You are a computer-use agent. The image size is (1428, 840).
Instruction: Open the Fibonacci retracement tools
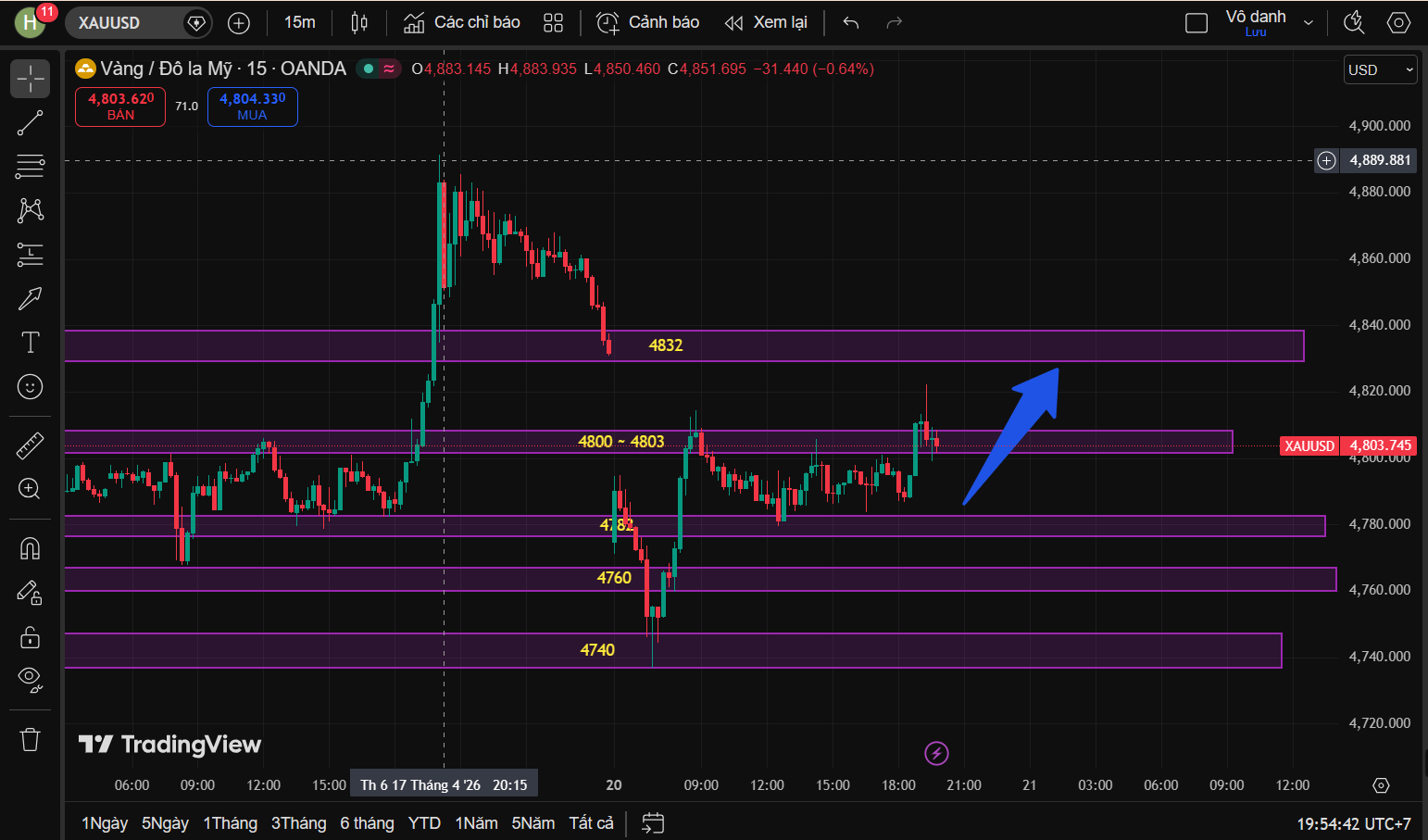[30, 167]
